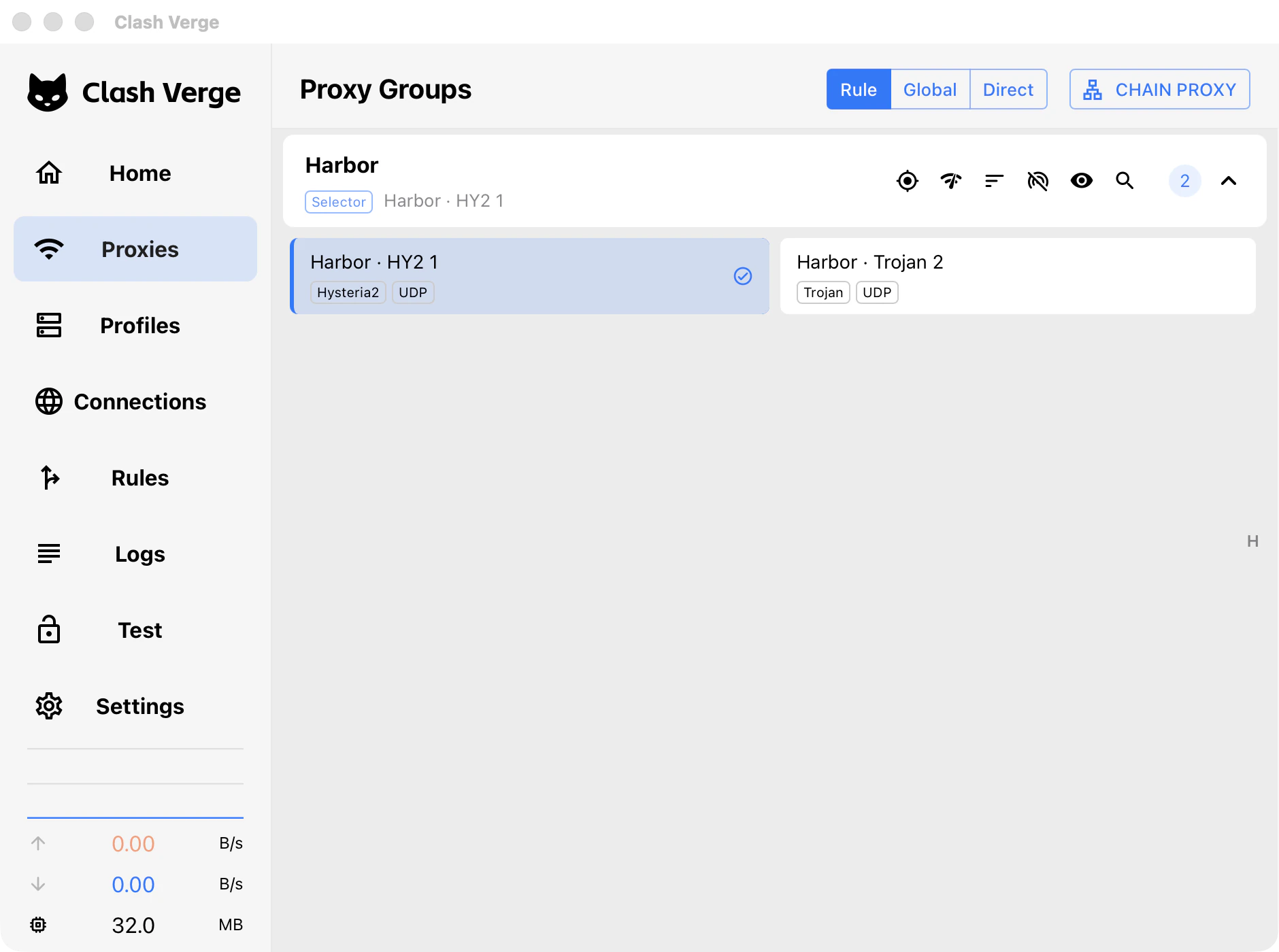Screen dimensions: 1279x952
Task: Jump to letter H in index
Action: tap(1253, 541)
